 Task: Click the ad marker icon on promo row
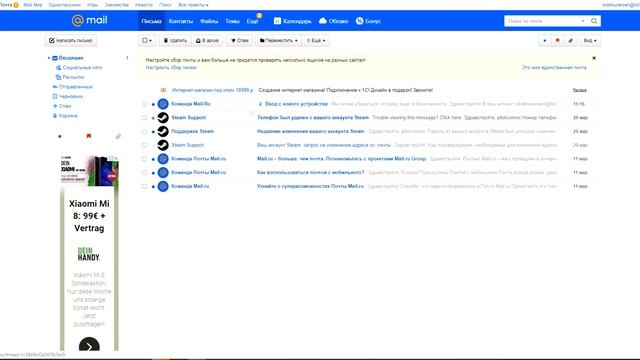click(x=163, y=90)
